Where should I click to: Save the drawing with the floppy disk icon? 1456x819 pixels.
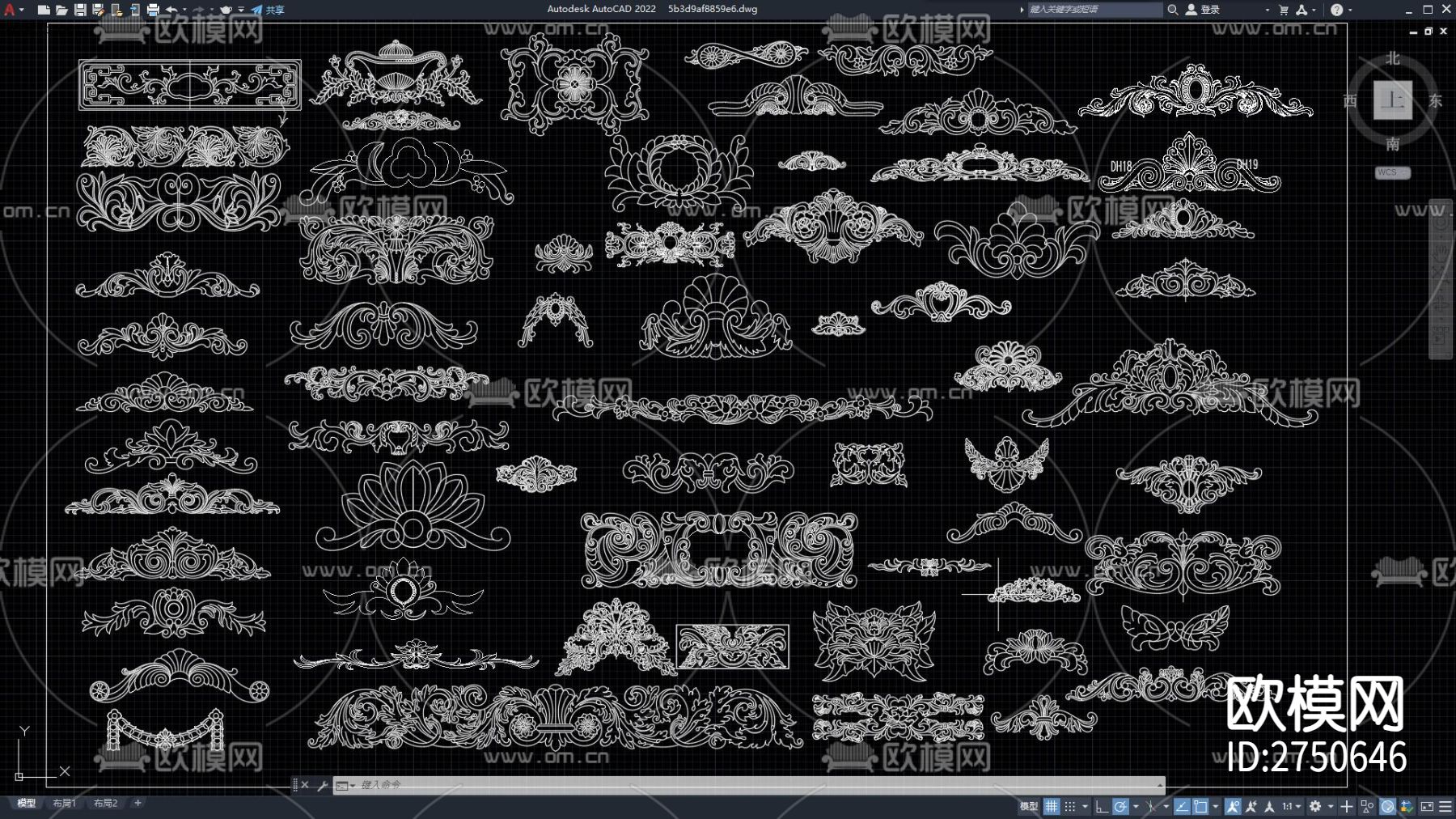point(80,10)
